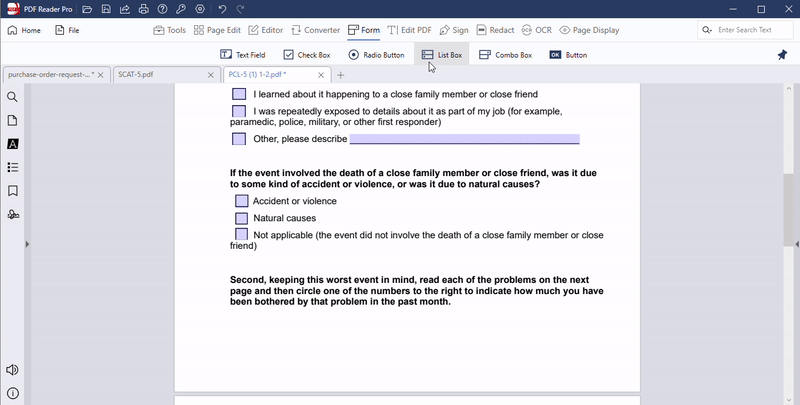Click scrollbar up arrow at top right

click(x=788, y=88)
